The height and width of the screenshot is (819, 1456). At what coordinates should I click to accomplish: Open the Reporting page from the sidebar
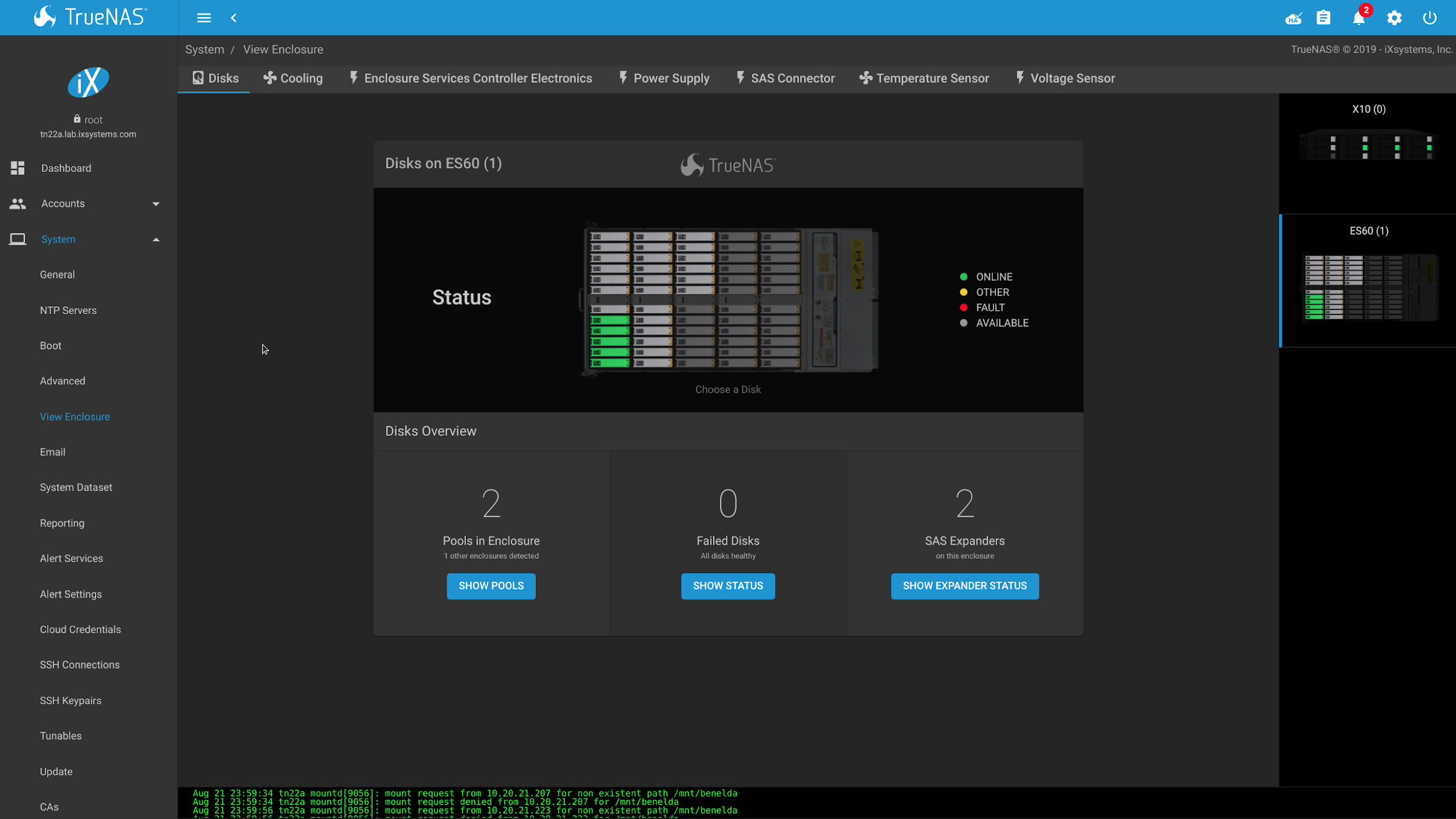[62, 523]
